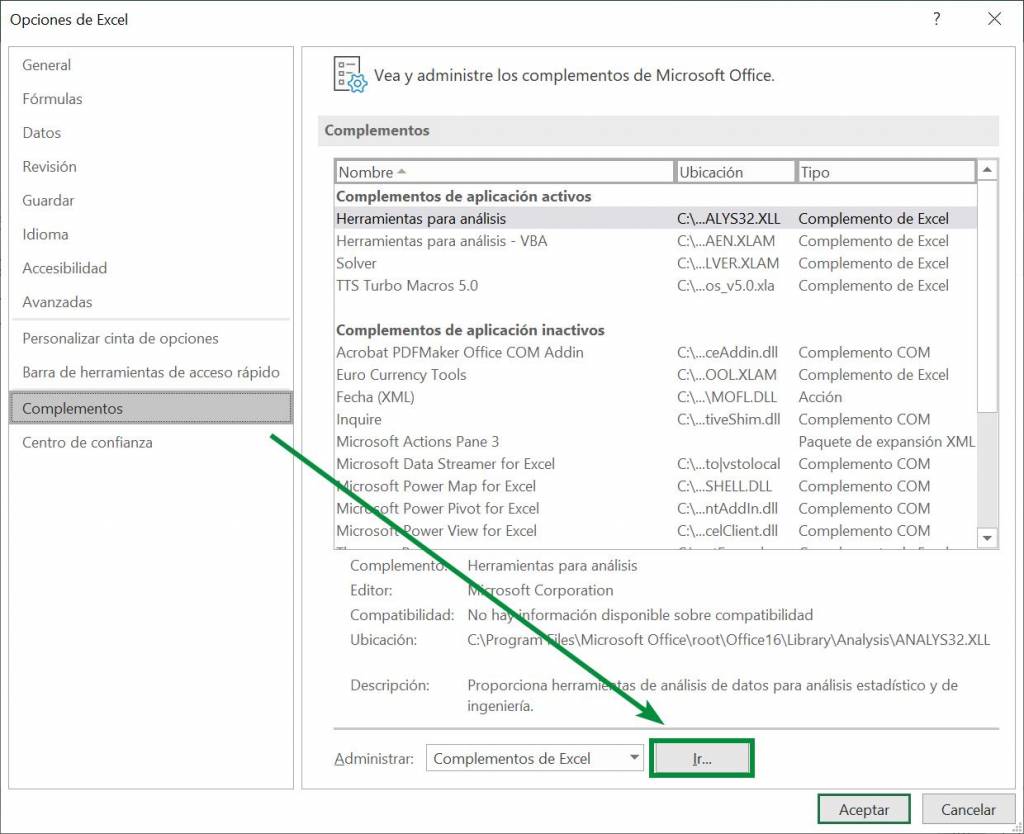Click the Ir... button
The image size is (1024, 834).
(x=702, y=759)
